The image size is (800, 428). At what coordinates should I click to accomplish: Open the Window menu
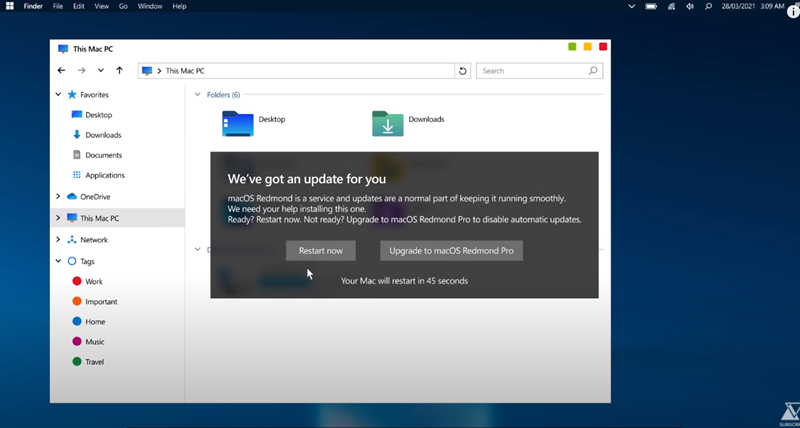[x=150, y=6]
